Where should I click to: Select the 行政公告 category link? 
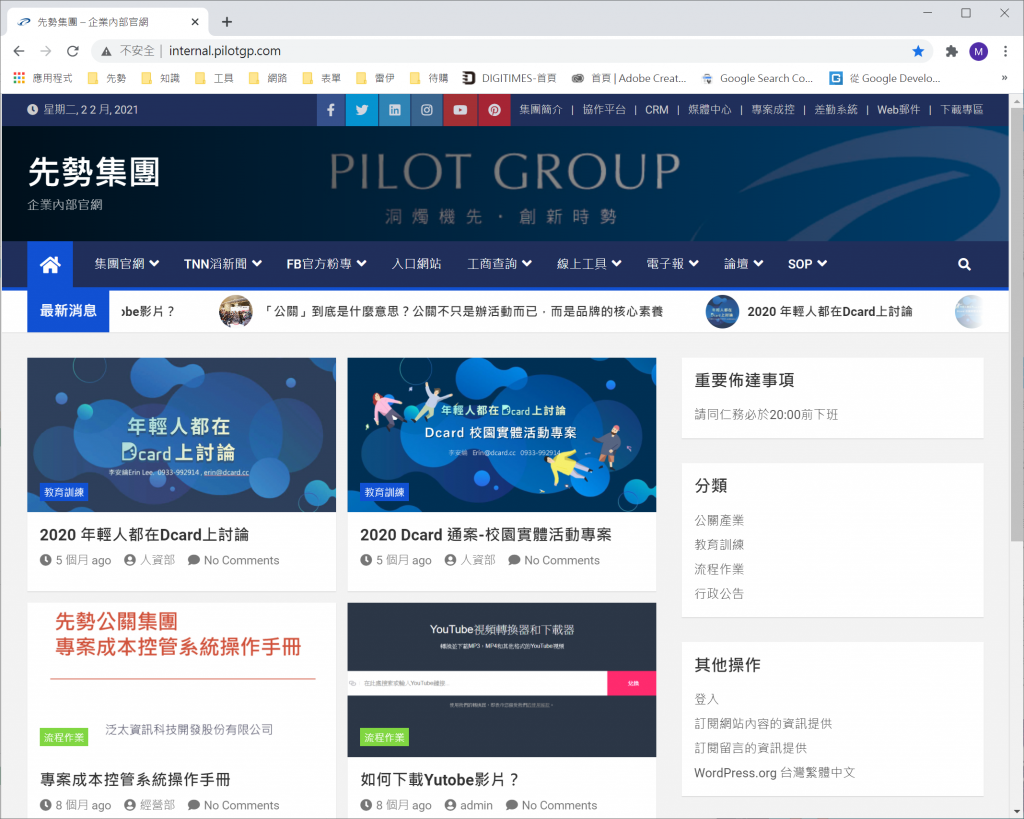click(x=719, y=594)
